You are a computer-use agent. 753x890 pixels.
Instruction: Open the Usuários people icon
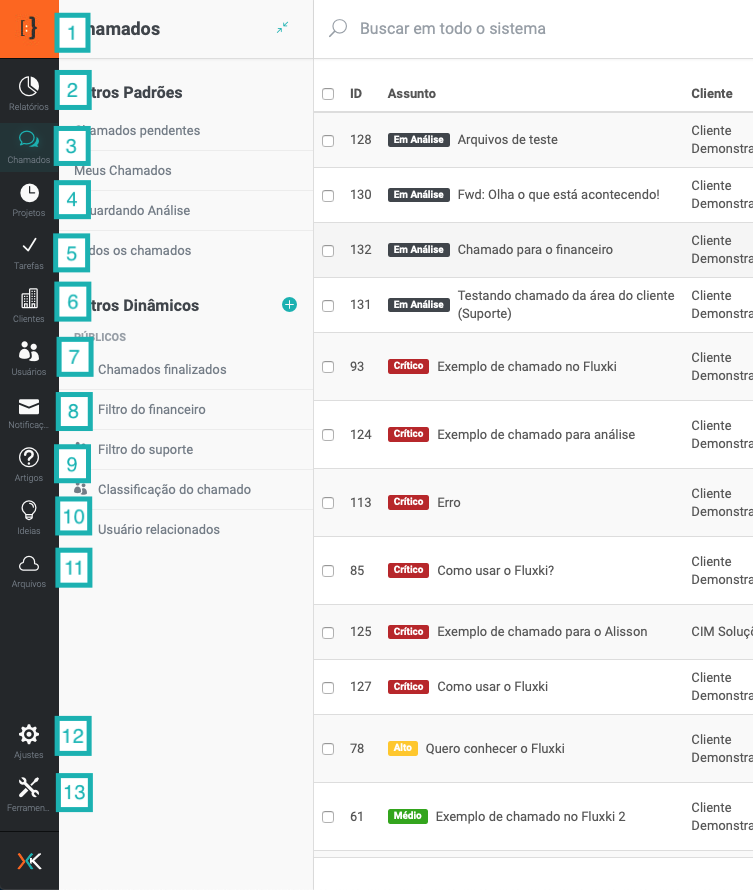(29, 352)
